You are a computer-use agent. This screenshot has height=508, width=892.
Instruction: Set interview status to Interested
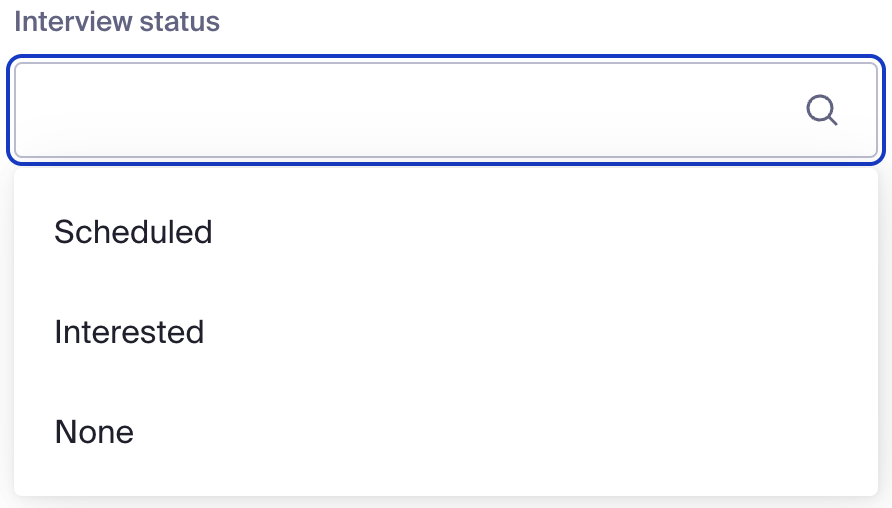coord(129,332)
